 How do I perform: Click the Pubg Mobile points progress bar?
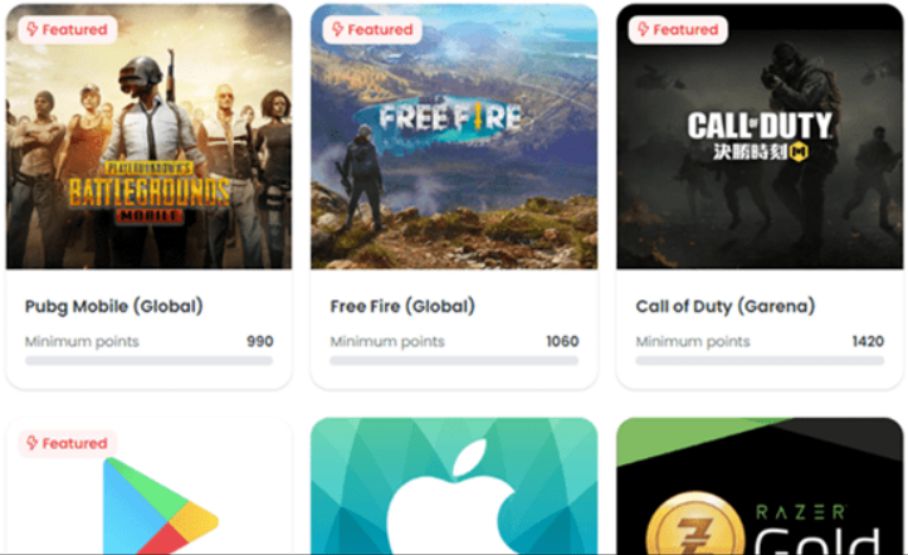point(149,361)
